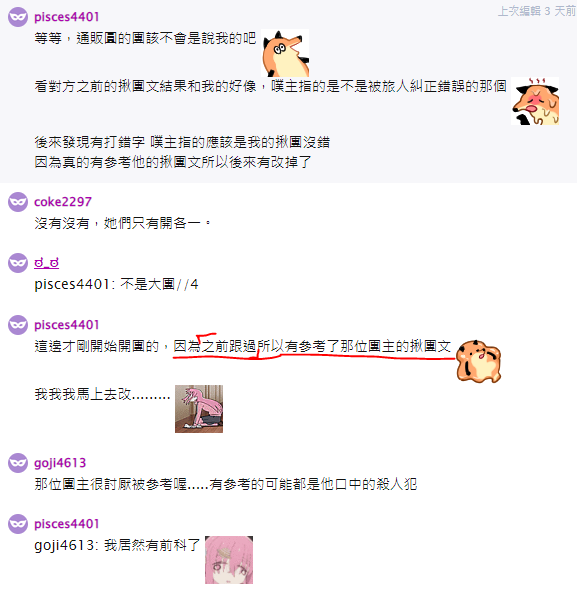Click the sweating fox sticker with red face
577x594 pixels.
[x=535, y=101]
